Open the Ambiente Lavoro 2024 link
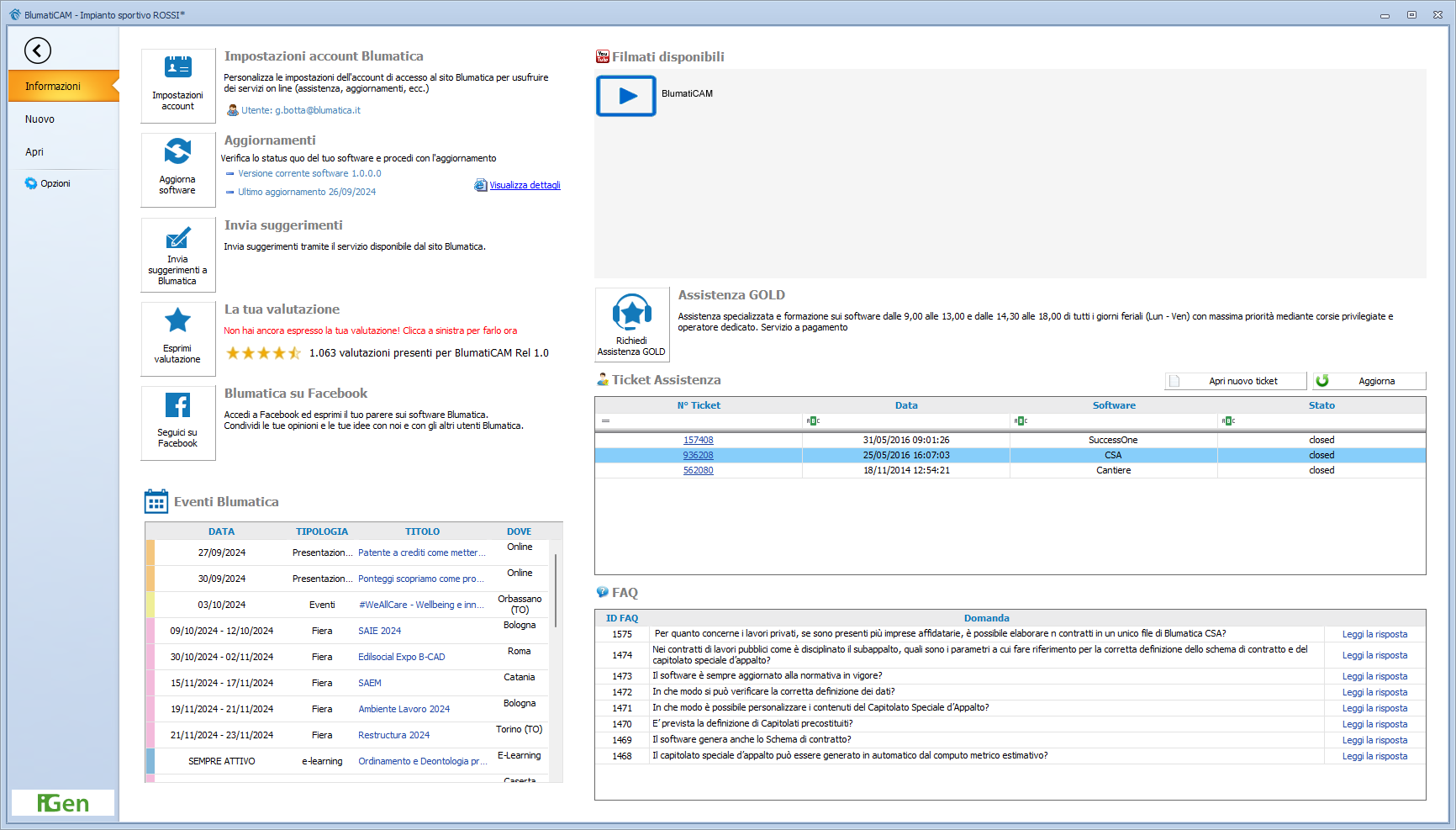 click(x=404, y=709)
